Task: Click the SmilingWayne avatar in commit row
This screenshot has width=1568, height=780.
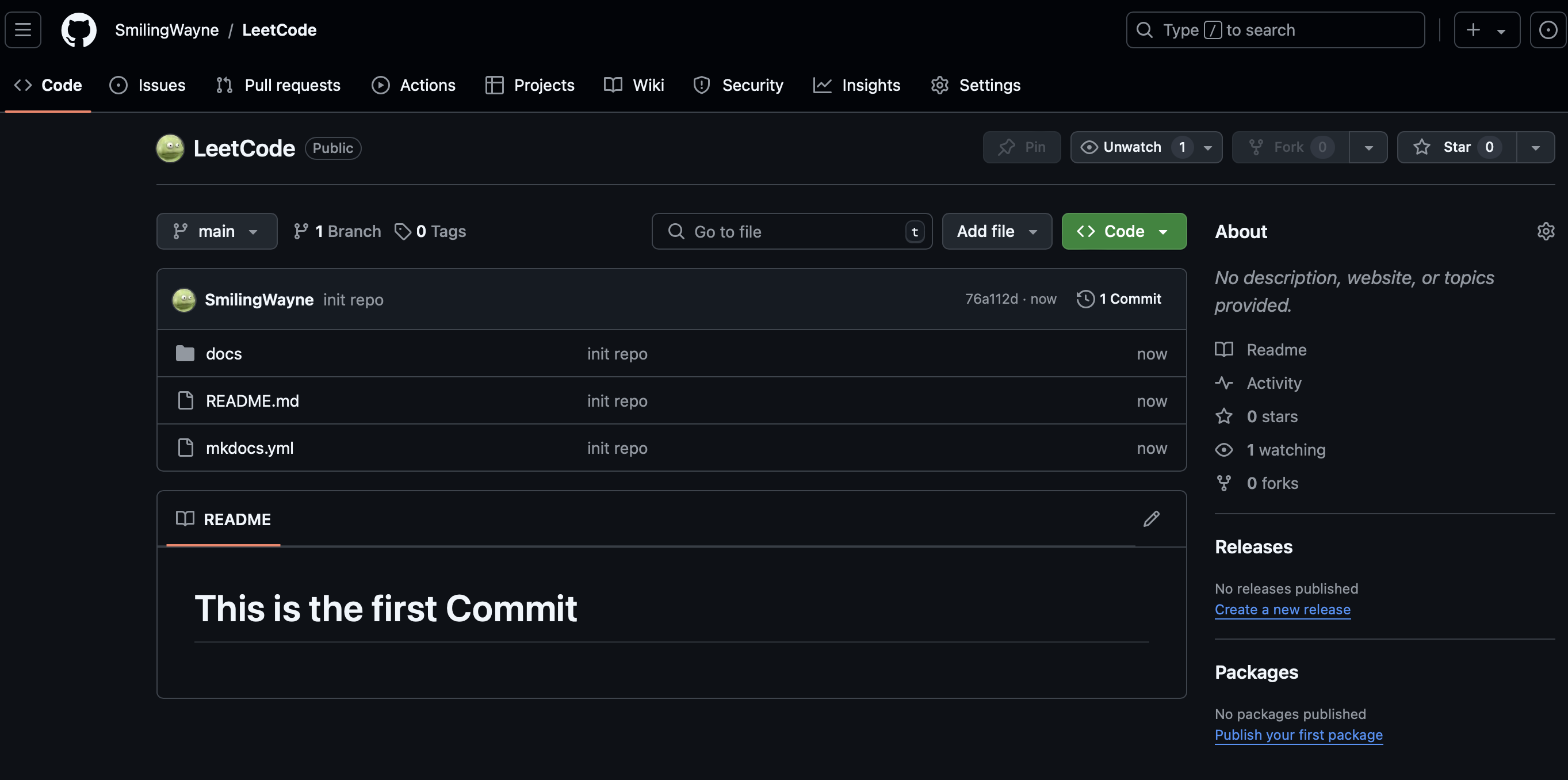Action: pos(184,300)
